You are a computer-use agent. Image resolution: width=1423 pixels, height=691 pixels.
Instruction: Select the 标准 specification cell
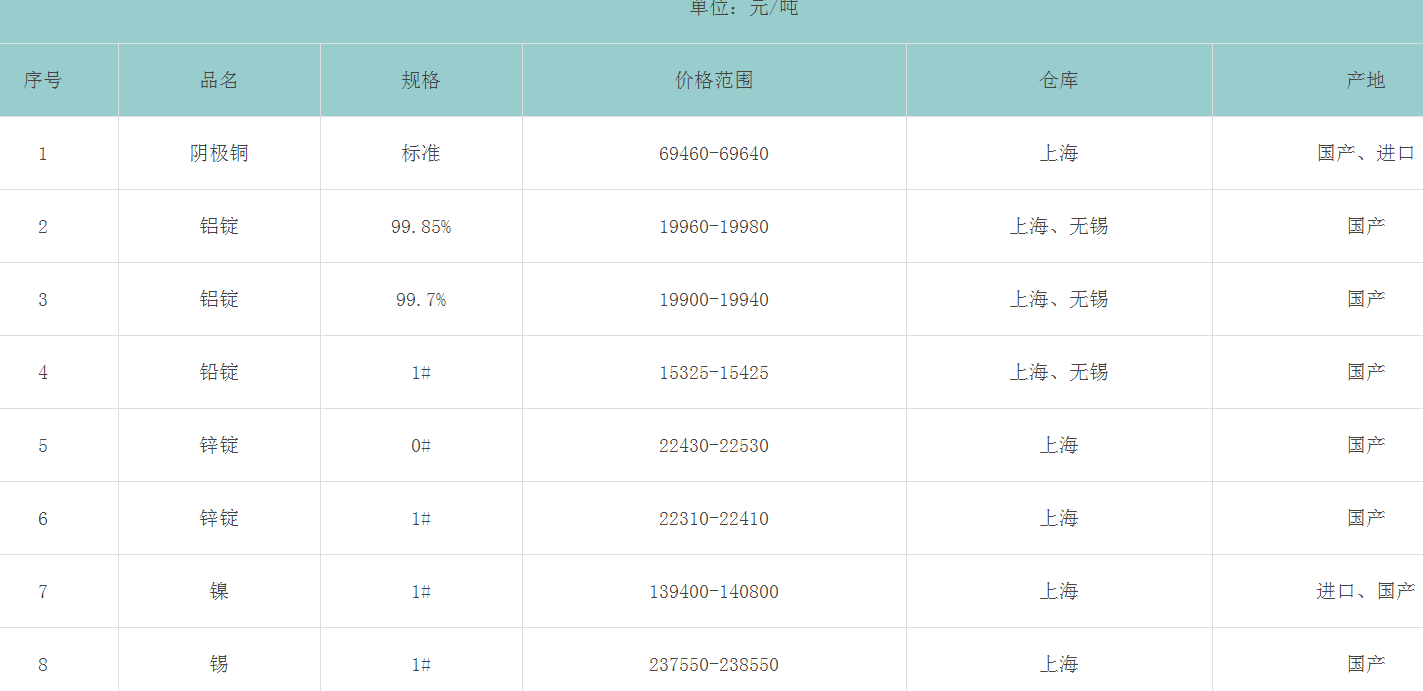click(421, 153)
